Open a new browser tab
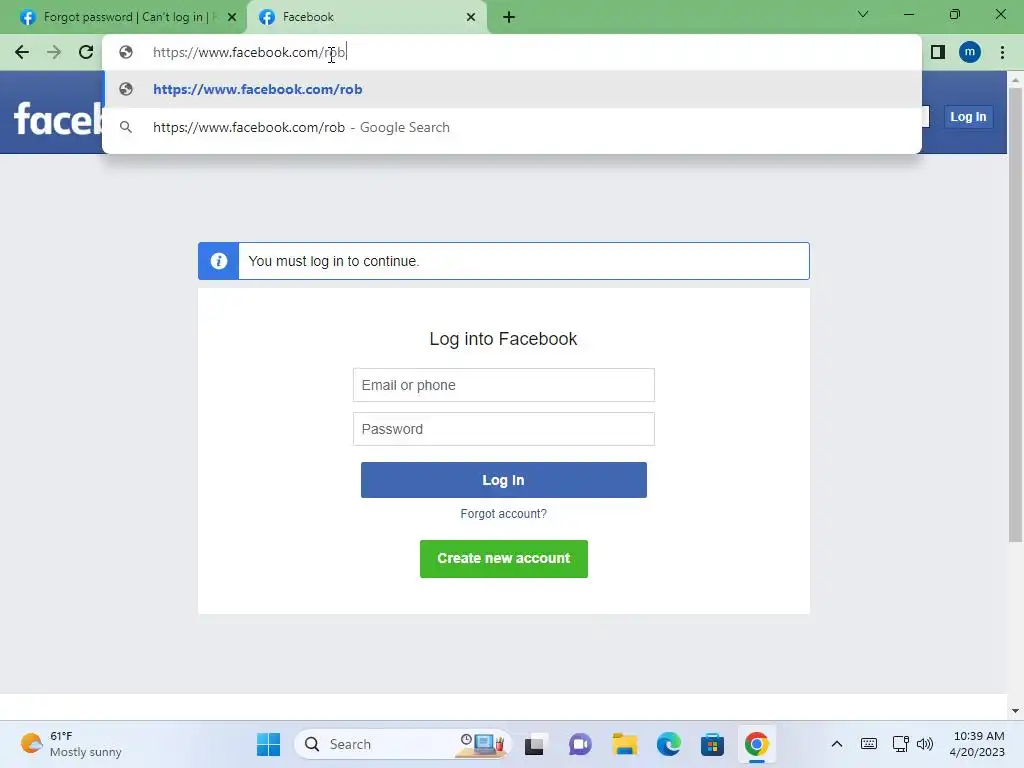Image resolution: width=1024 pixels, height=768 pixels. [x=509, y=17]
